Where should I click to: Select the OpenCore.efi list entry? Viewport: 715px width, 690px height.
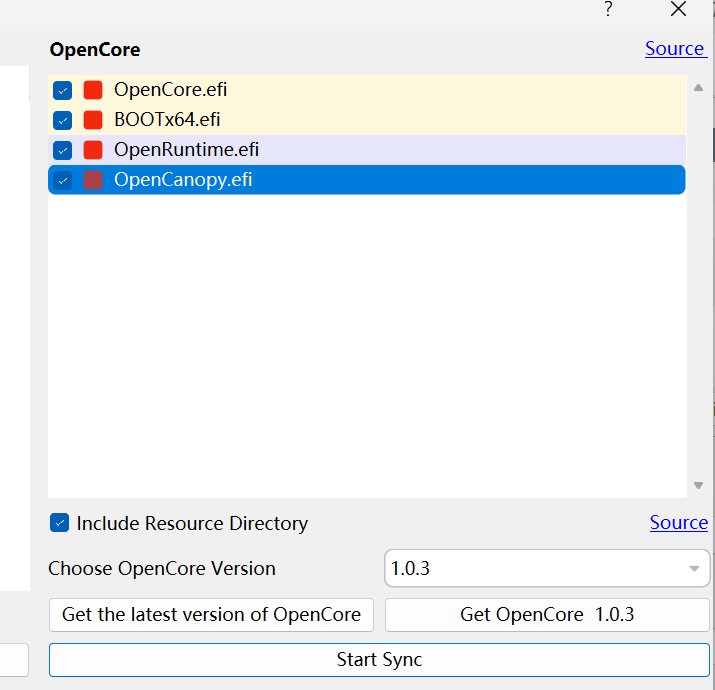[170, 90]
